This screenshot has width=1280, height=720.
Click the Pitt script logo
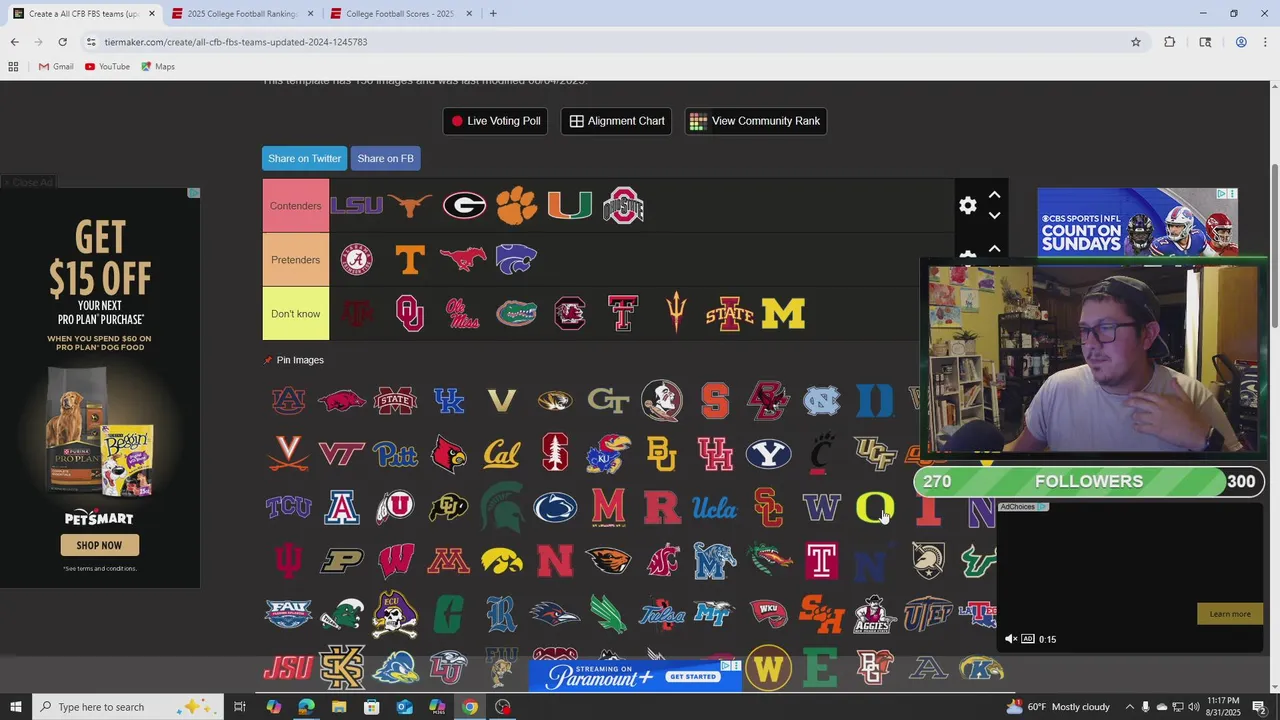pyautogui.click(x=395, y=454)
